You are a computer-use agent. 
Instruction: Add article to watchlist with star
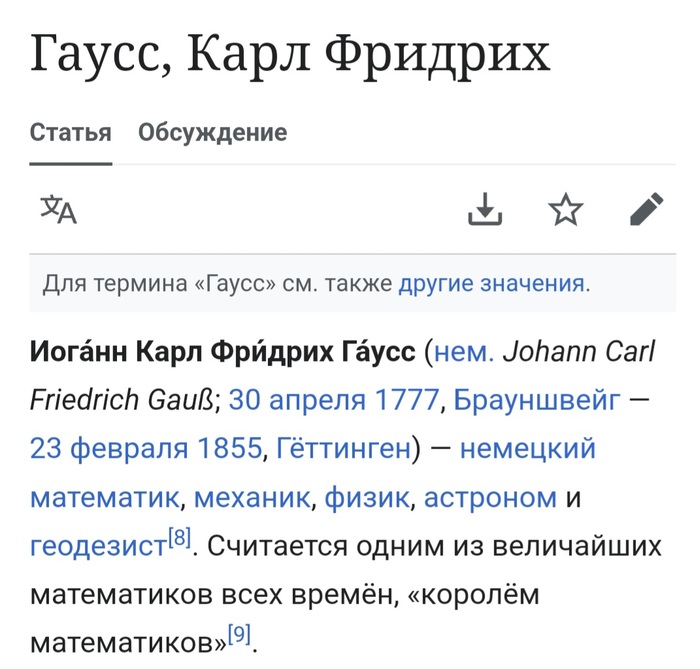pyautogui.click(x=566, y=209)
